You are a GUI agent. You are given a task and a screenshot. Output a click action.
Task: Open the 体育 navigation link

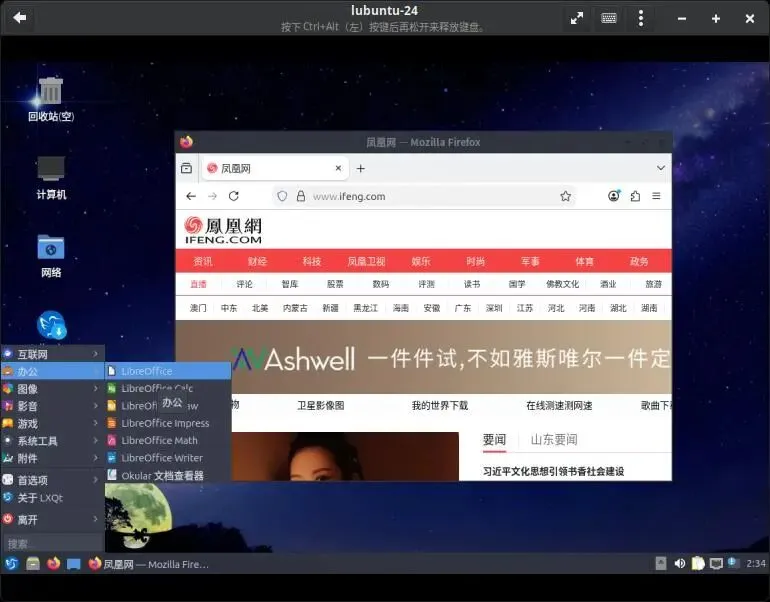(x=584, y=261)
